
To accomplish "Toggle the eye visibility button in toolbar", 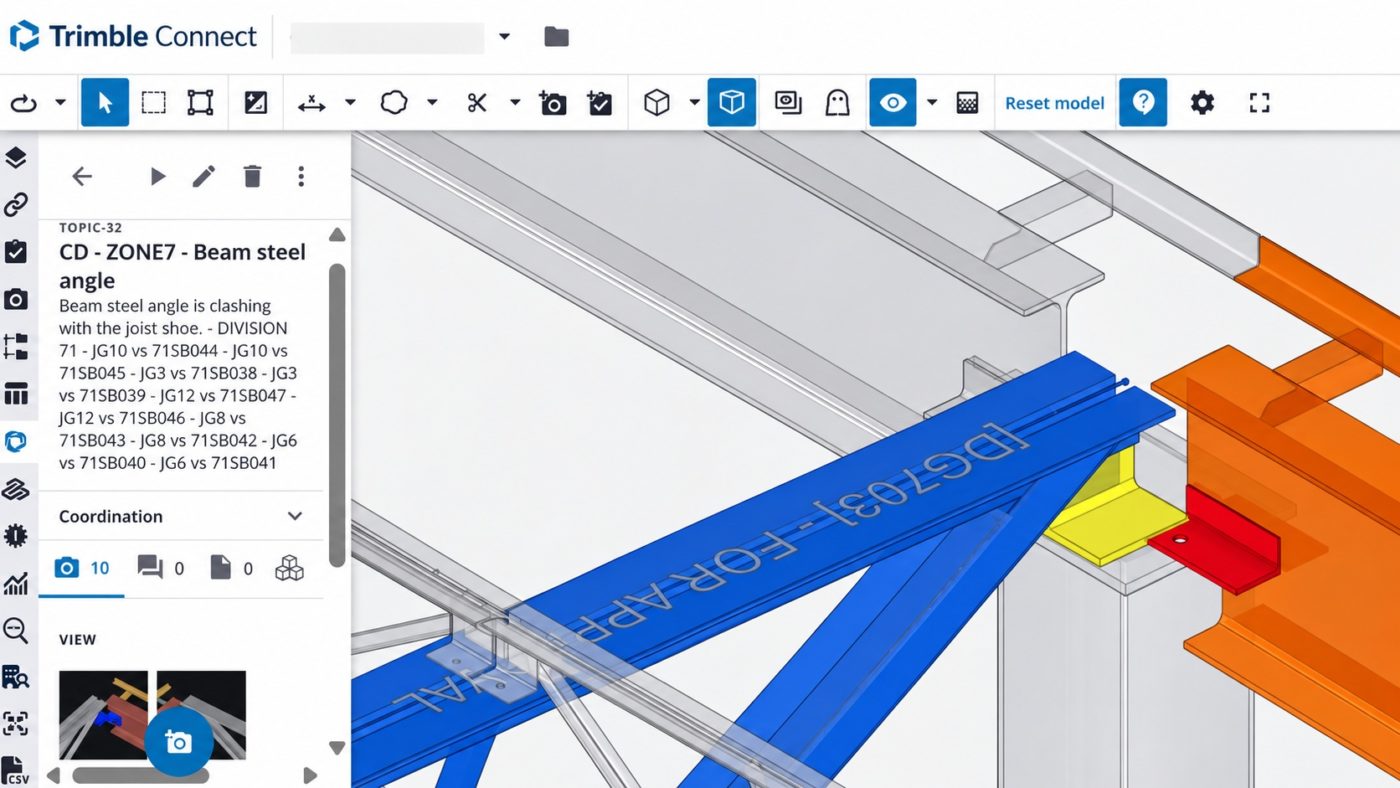I will click(x=893, y=102).
